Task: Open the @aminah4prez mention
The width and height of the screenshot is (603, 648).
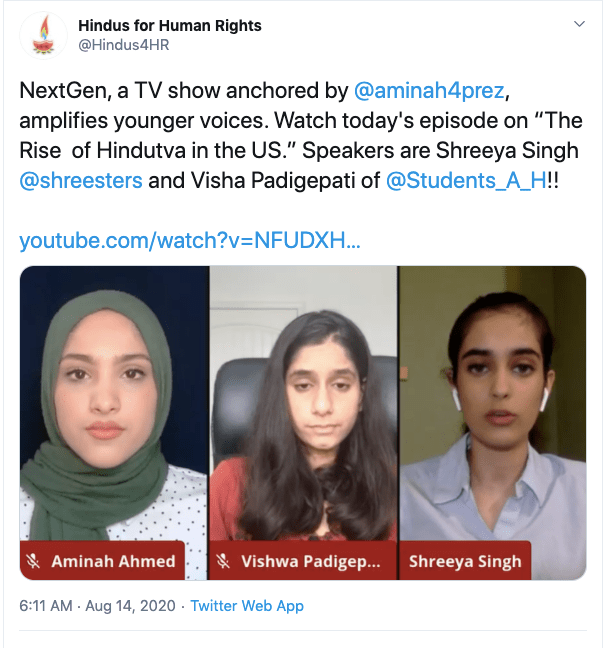Action: pos(429,91)
